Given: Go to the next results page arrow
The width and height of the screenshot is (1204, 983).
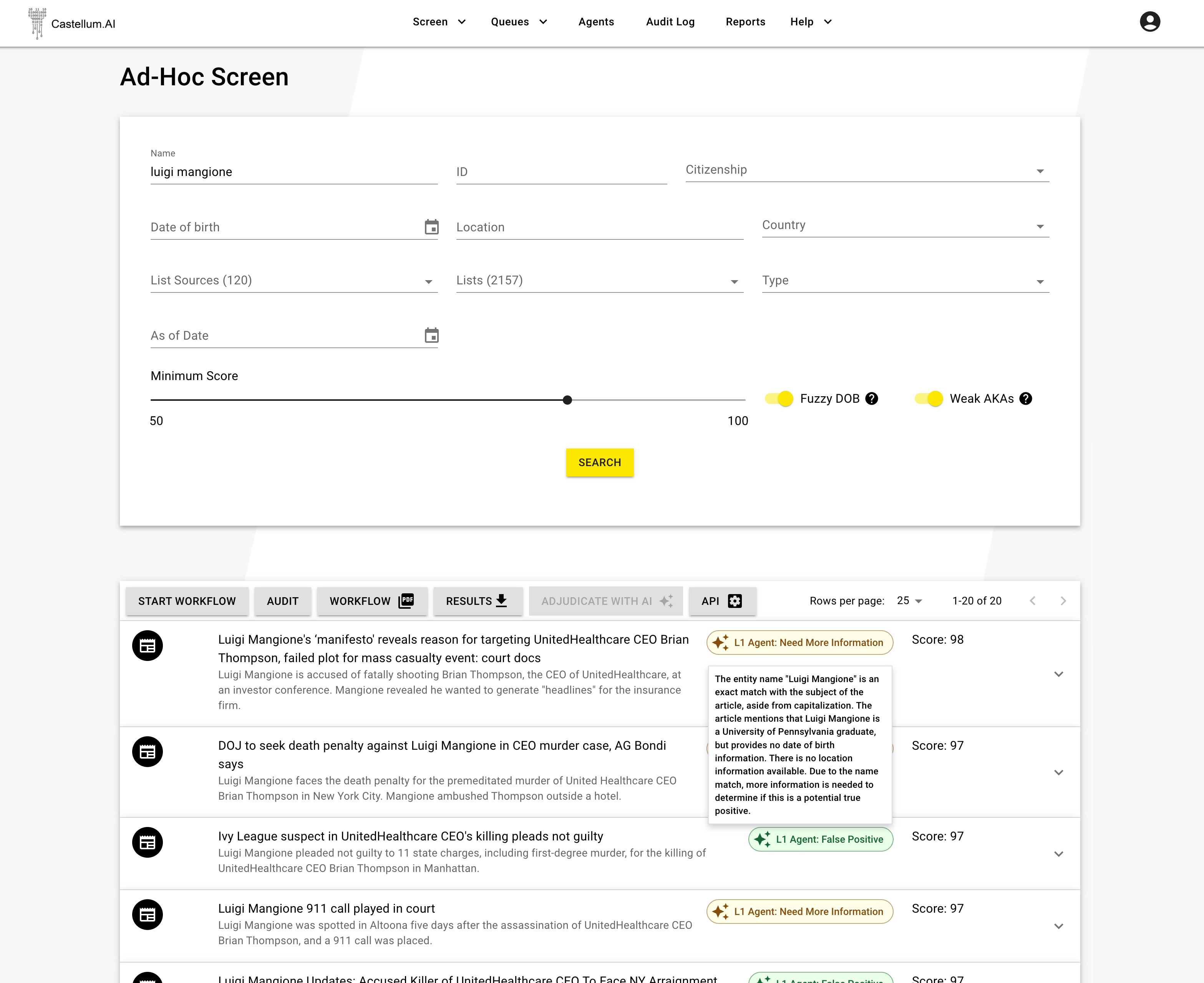Looking at the screenshot, I should click(x=1063, y=601).
